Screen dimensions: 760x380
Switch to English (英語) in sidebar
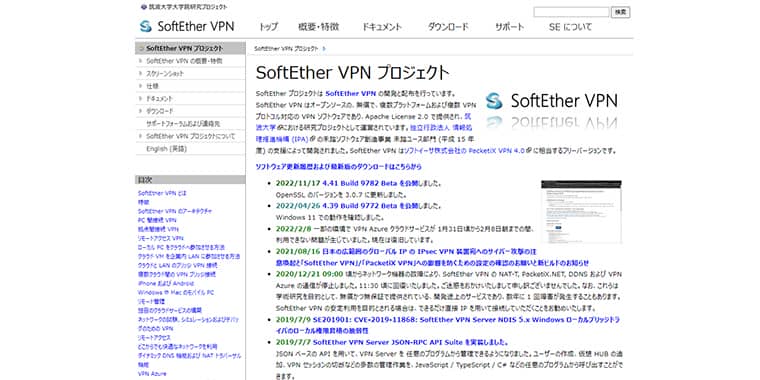click(166, 149)
